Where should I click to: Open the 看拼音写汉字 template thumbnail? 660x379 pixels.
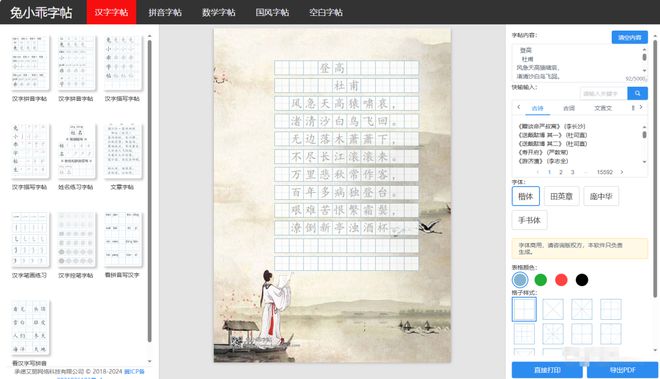(x=122, y=239)
